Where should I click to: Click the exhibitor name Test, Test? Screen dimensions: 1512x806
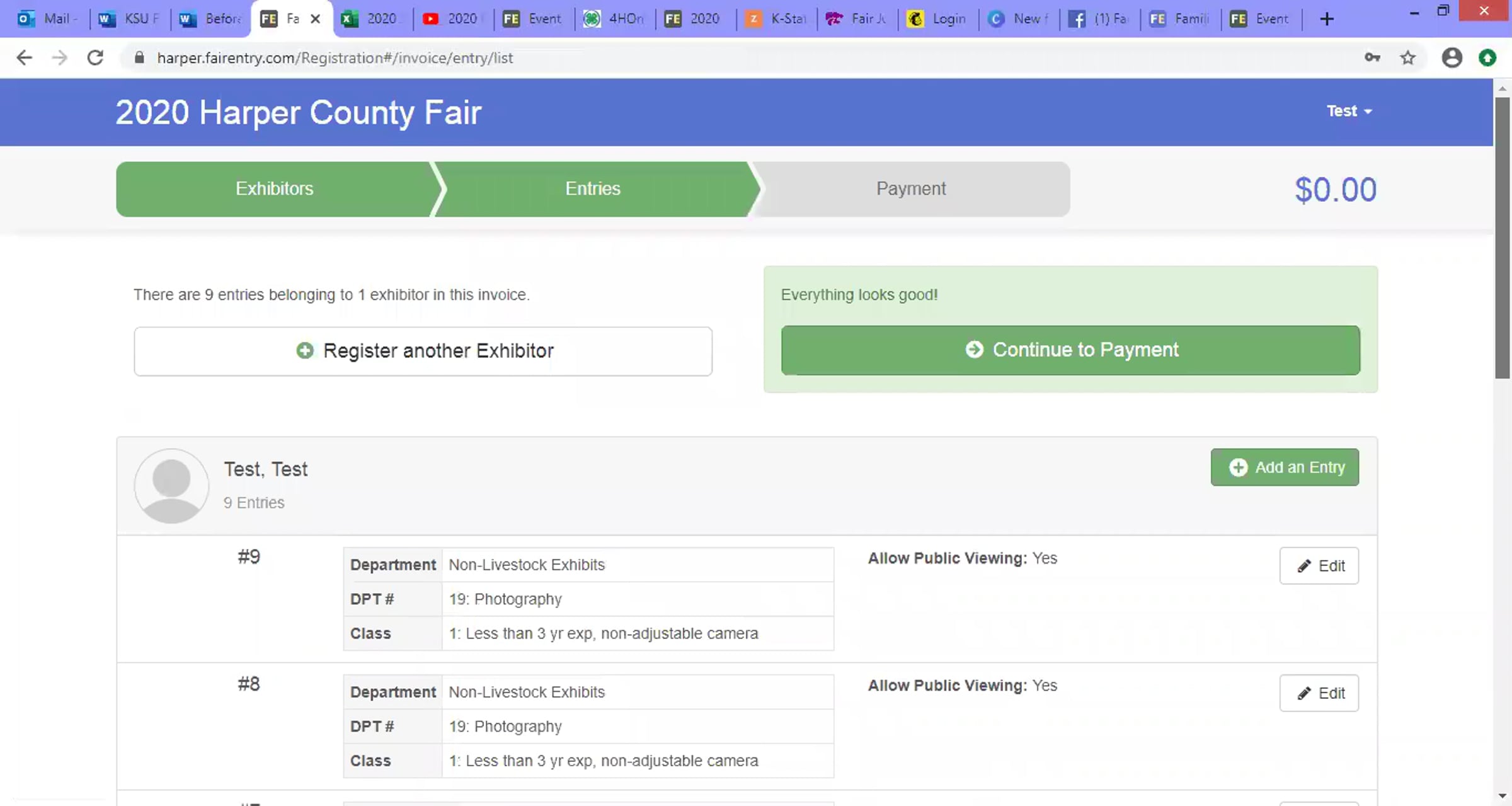click(266, 469)
